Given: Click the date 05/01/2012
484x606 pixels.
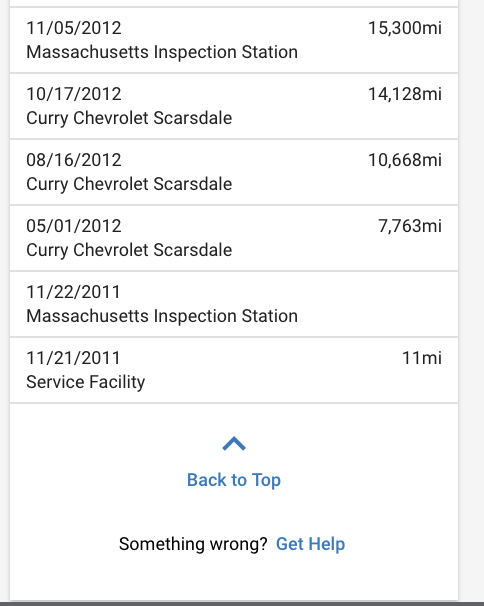Looking at the screenshot, I should tap(74, 226).
